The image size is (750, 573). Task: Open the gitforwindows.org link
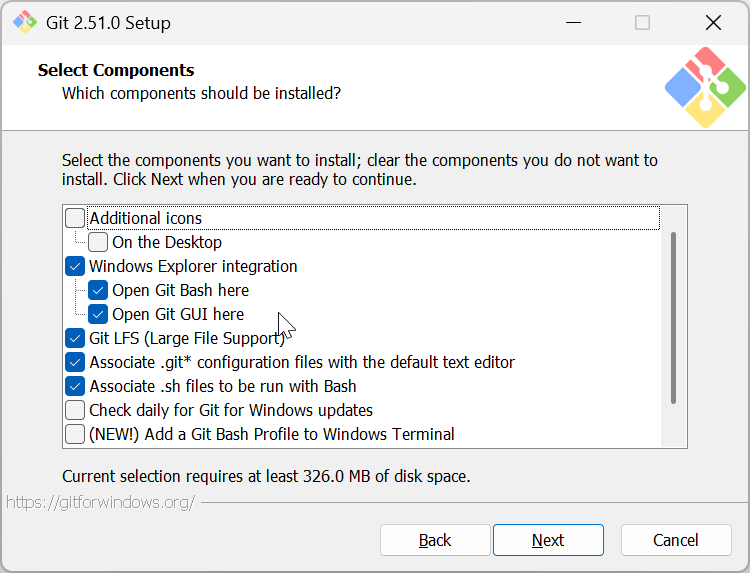coord(101,502)
